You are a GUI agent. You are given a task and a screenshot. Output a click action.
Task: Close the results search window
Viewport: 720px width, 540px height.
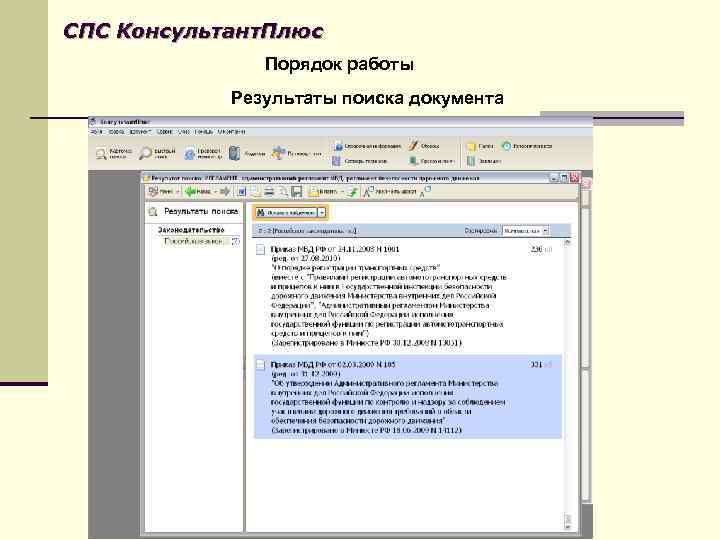tap(574, 178)
